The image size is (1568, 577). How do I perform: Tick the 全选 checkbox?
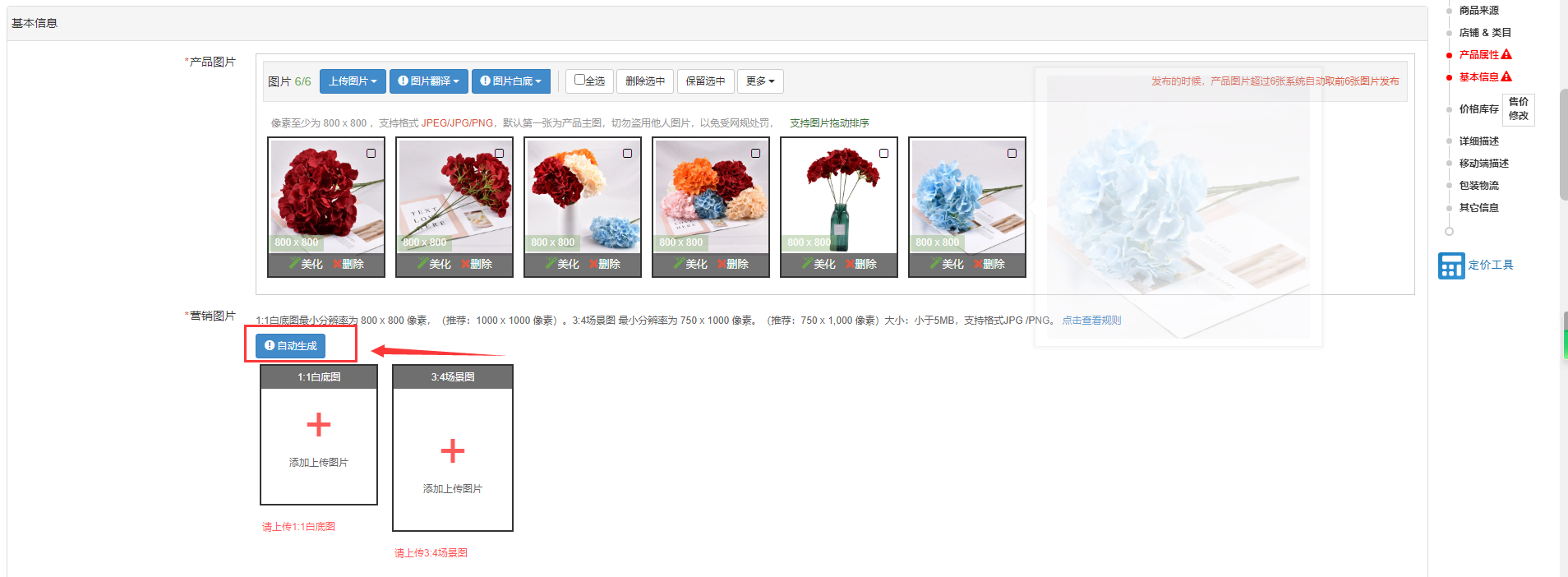579,80
